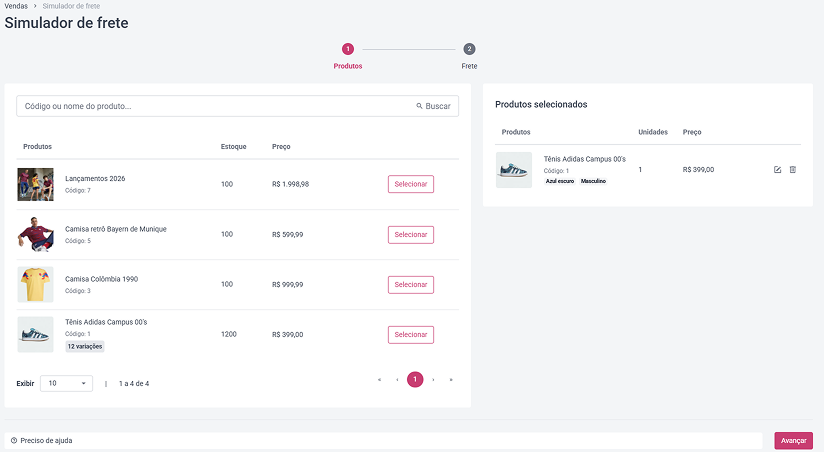Click the price R$ 999,99
Viewport: 824px width, 452px height.
[x=287, y=284]
